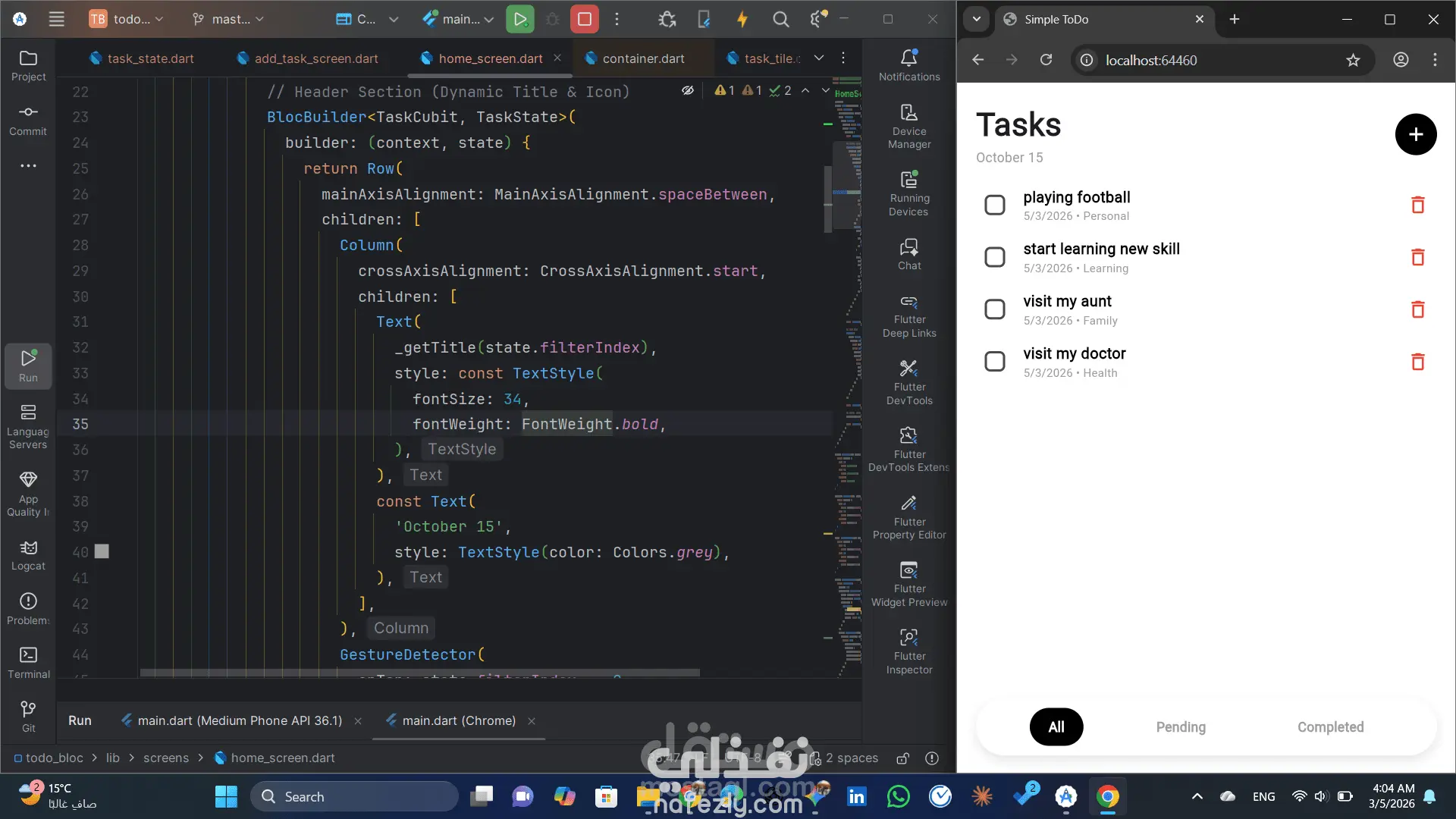Open Flutter Widget Preview panel

click(908, 584)
